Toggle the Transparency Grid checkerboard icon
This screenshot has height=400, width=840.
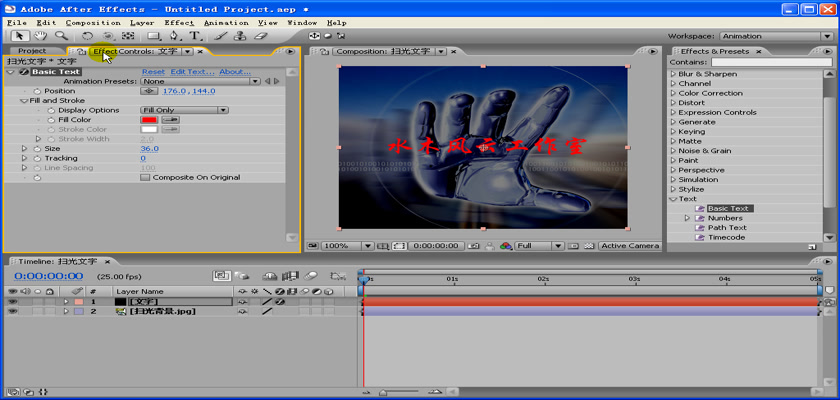[x=589, y=246]
